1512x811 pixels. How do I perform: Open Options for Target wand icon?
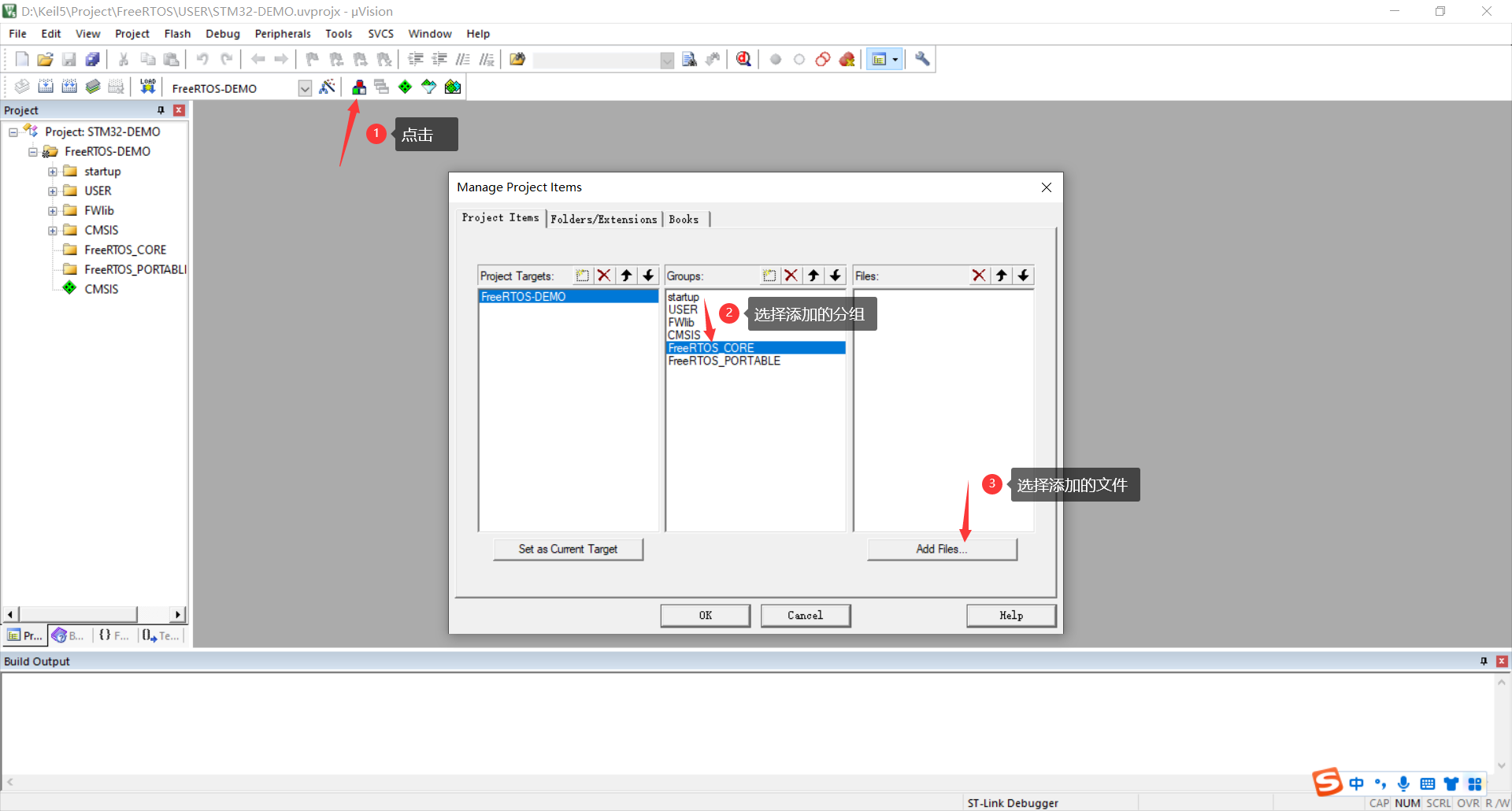[328, 87]
